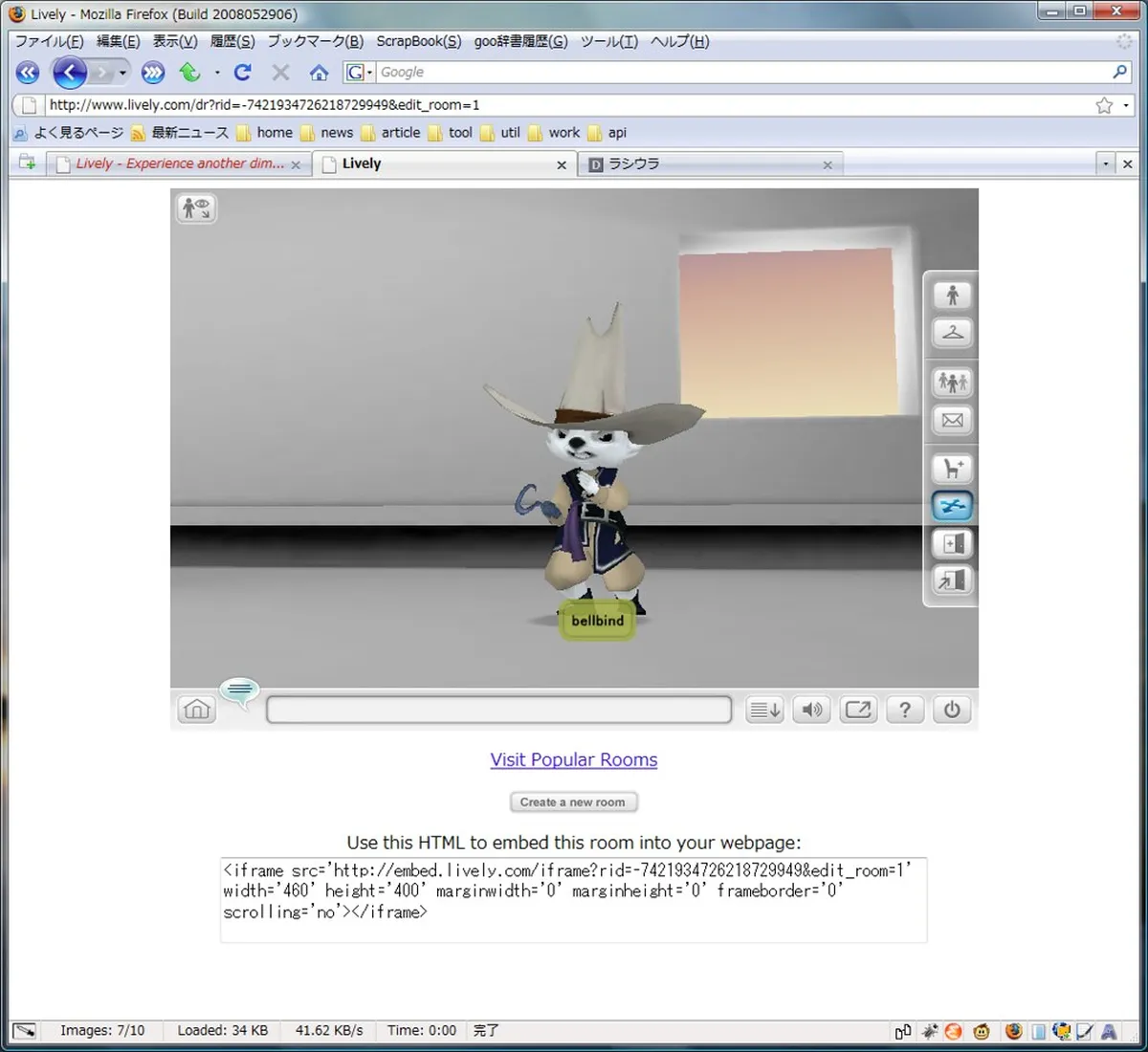Screen dimensions: 1148x1052
Task: Click the avatar view icon in room corner
Action: 196,208
